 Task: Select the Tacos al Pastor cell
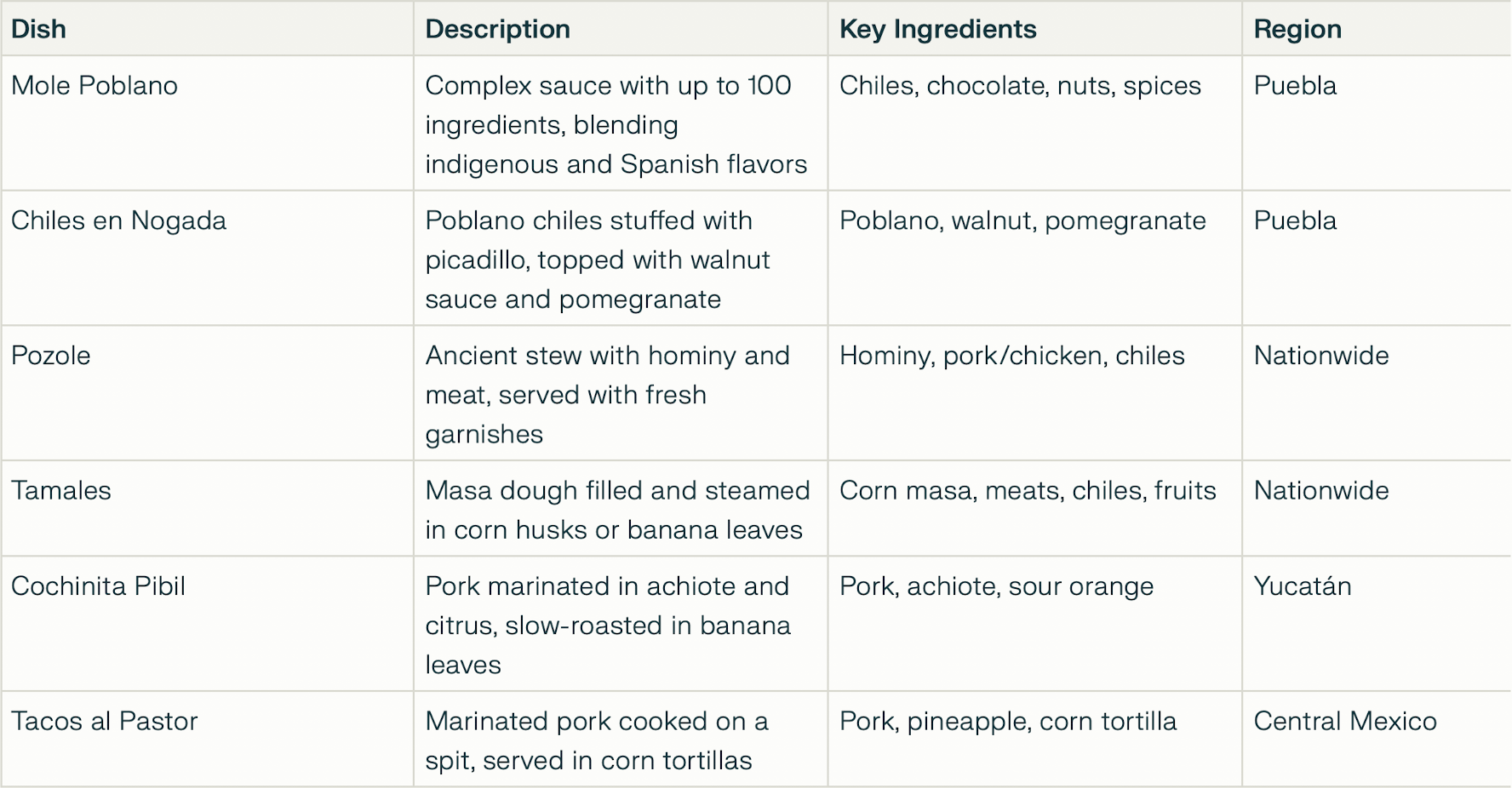click(207, 739)
